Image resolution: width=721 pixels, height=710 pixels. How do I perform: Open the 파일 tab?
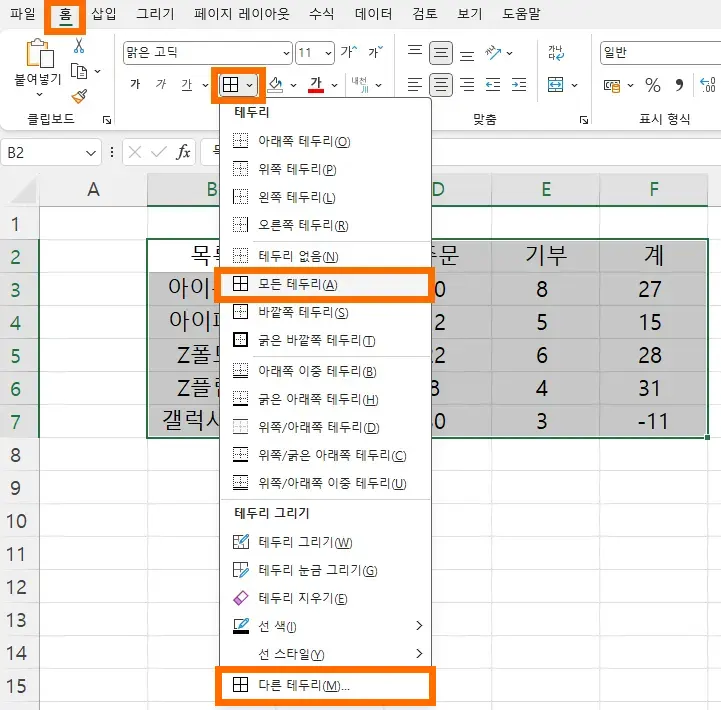tap(23, 14)
